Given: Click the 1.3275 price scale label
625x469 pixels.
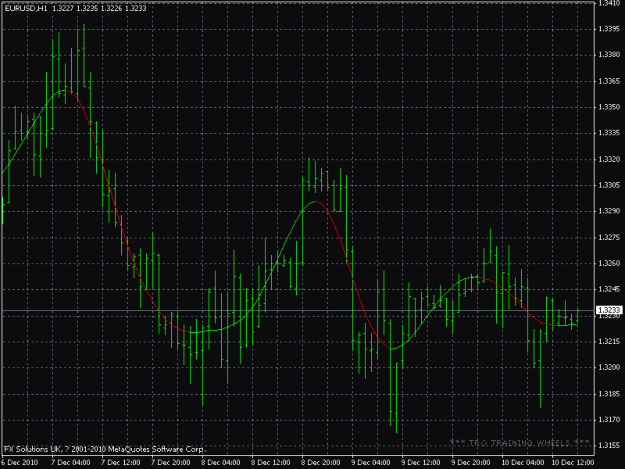Looking at the screenshot, I should [609, 237].
